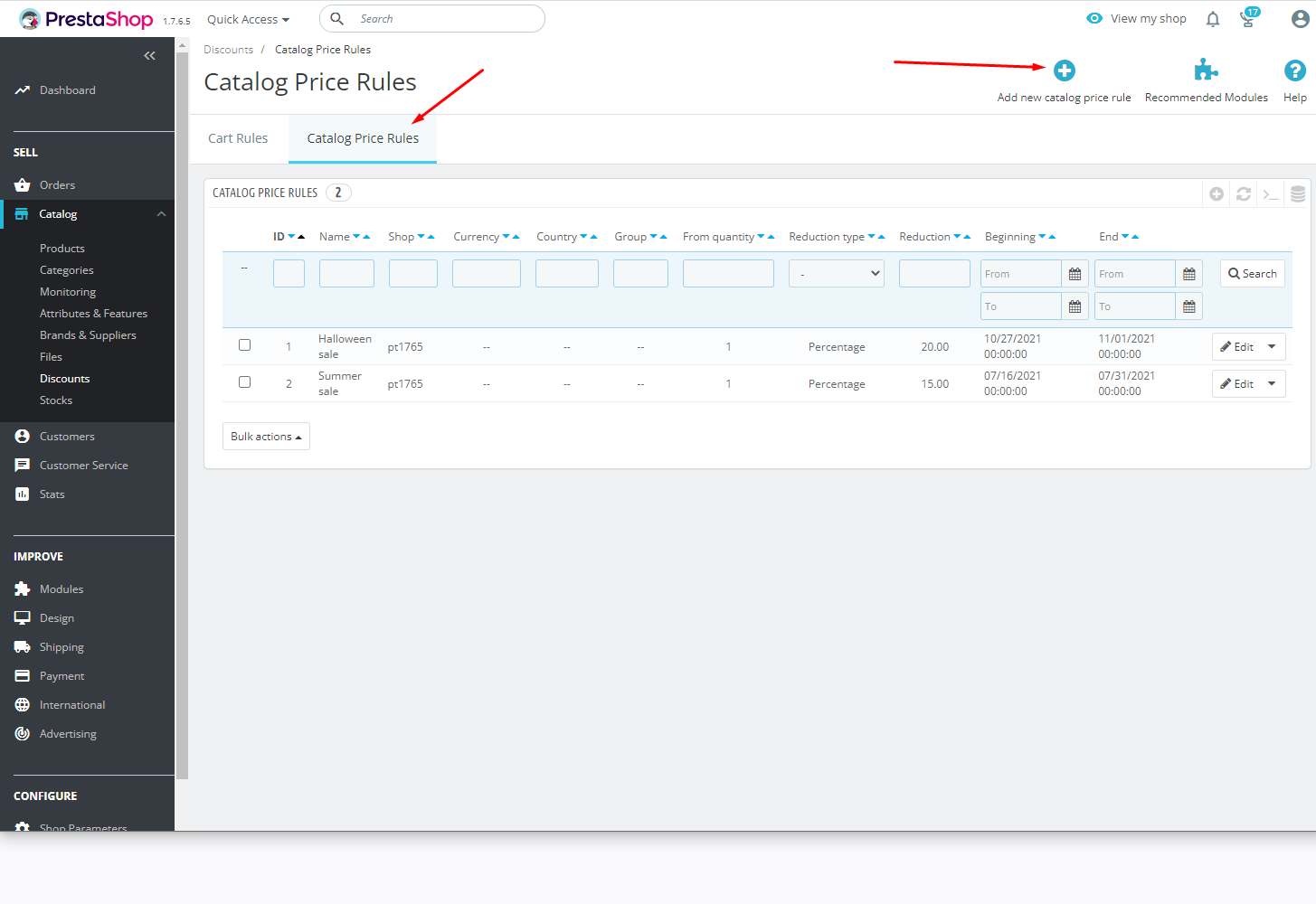Open Shipping in the sidebar

click(x=62, y=647)
